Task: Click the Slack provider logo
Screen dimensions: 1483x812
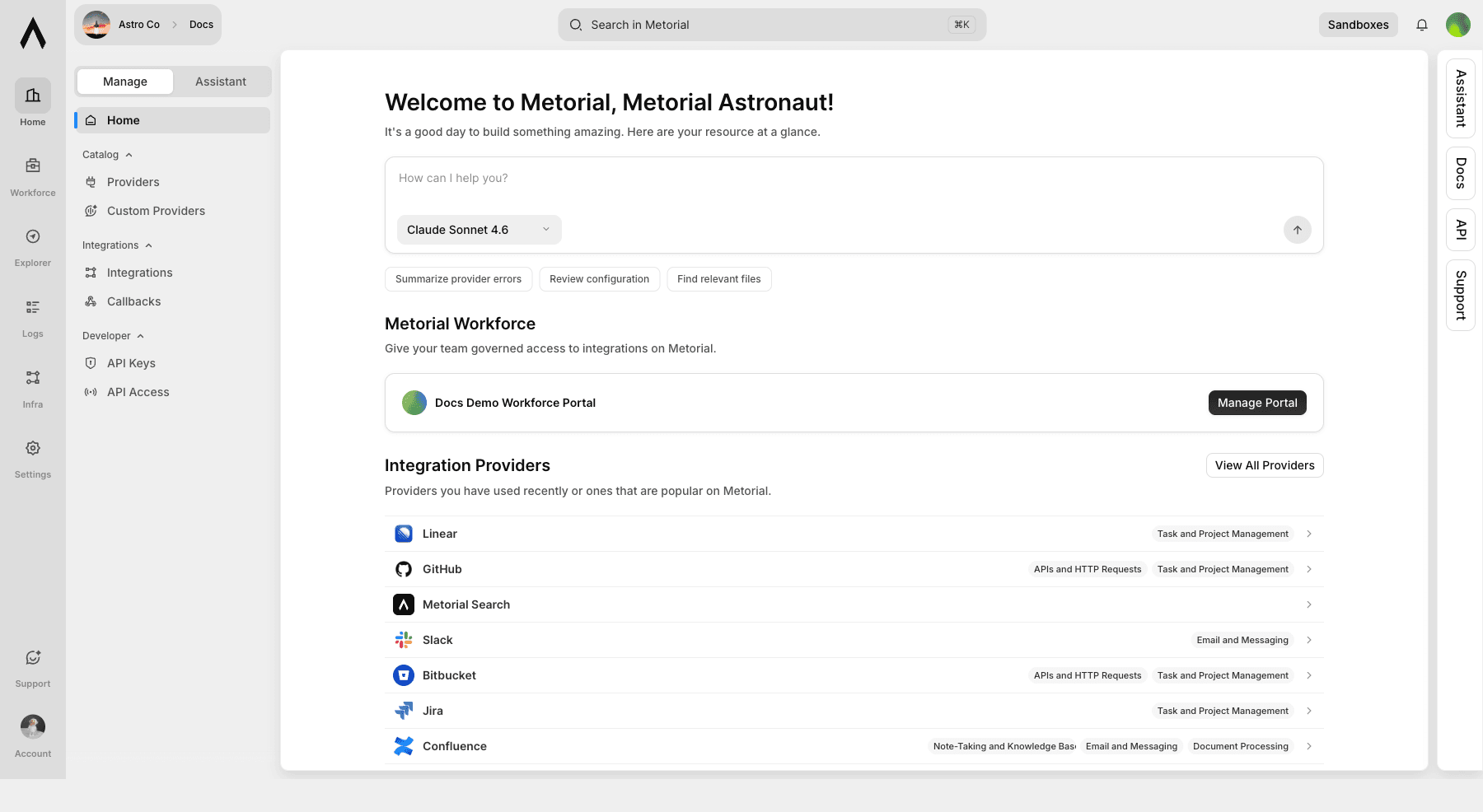Action: pos(404,640)
